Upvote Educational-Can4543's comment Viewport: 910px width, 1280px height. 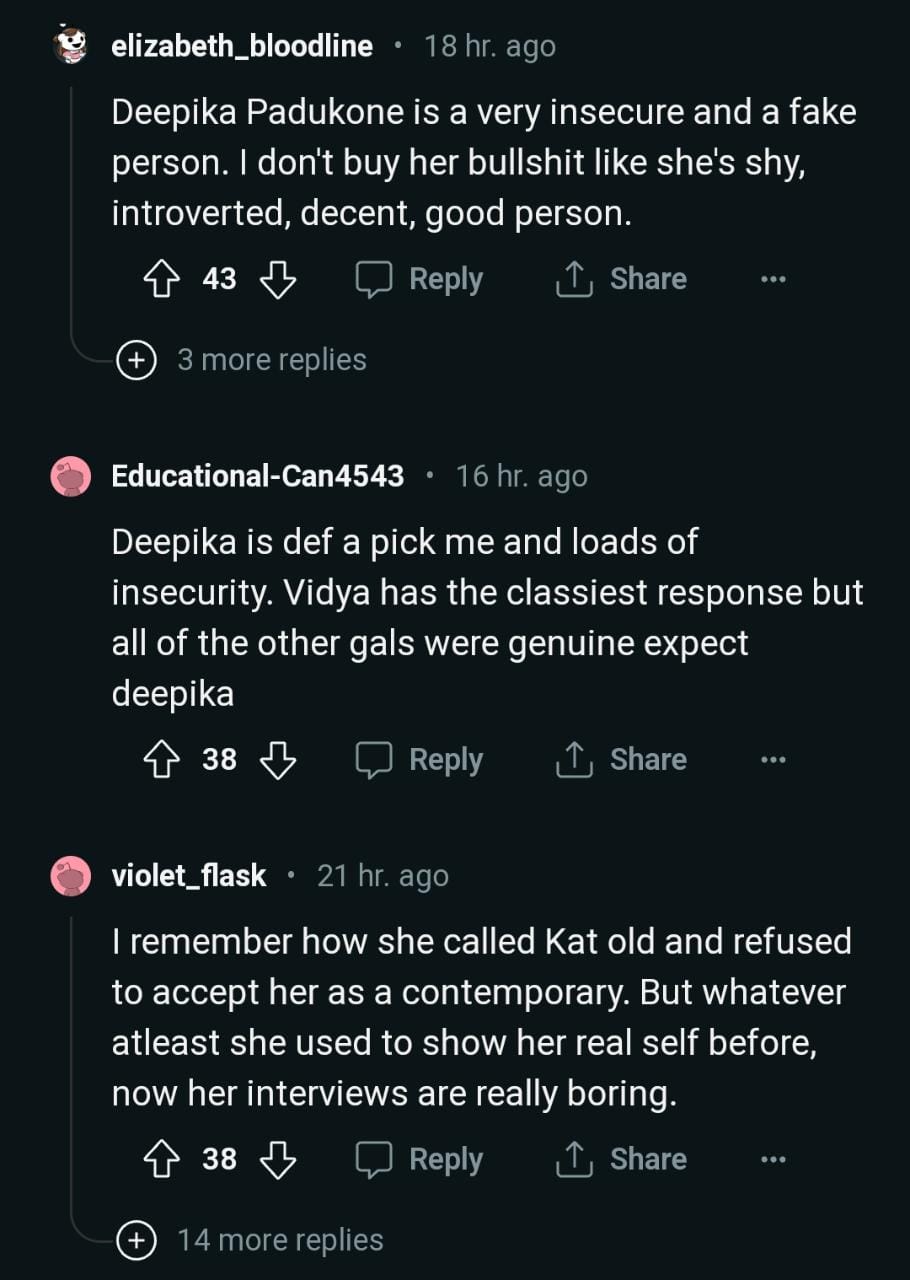coord(163,760)
